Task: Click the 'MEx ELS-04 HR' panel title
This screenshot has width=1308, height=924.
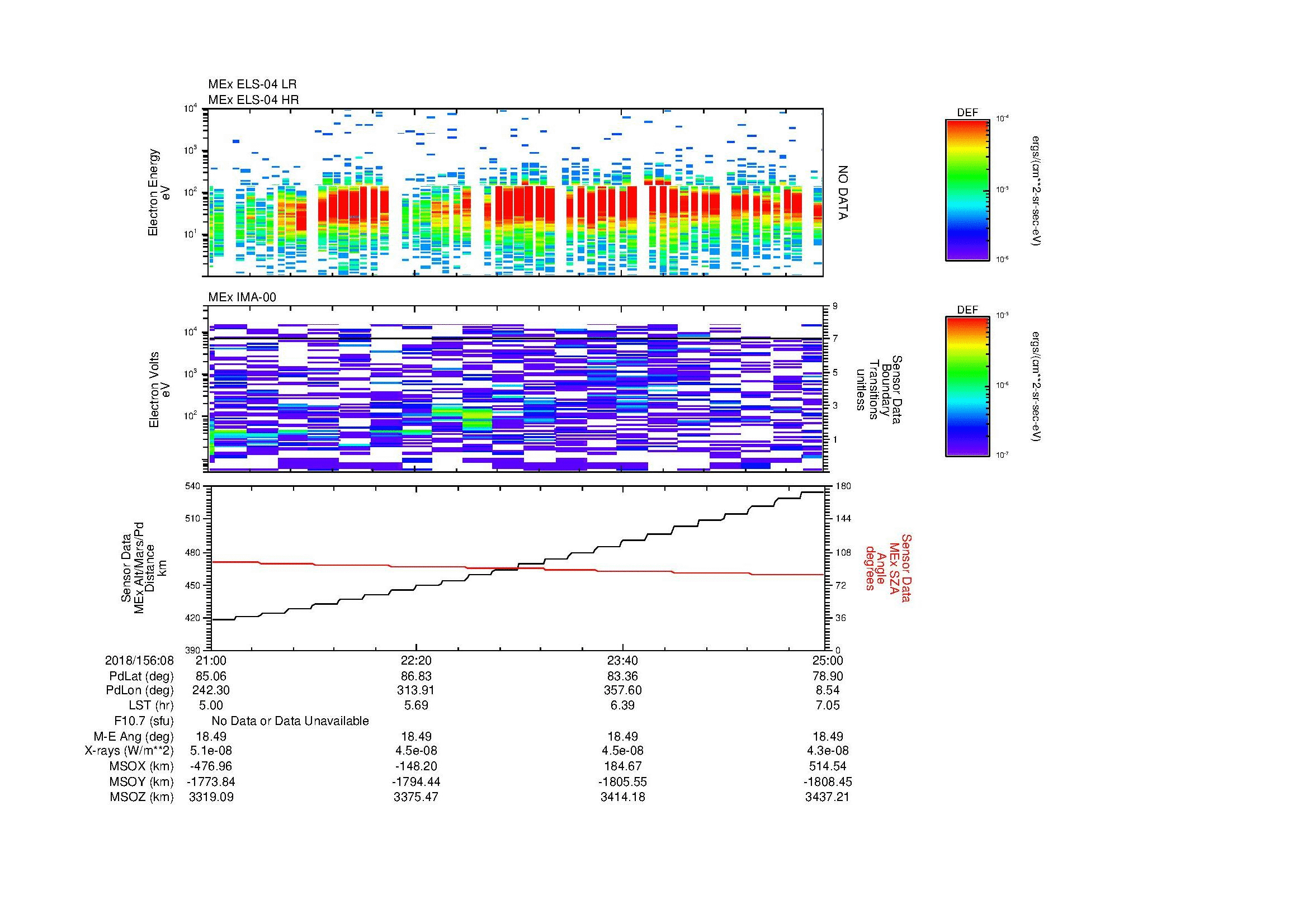Action: pos(253,99)
